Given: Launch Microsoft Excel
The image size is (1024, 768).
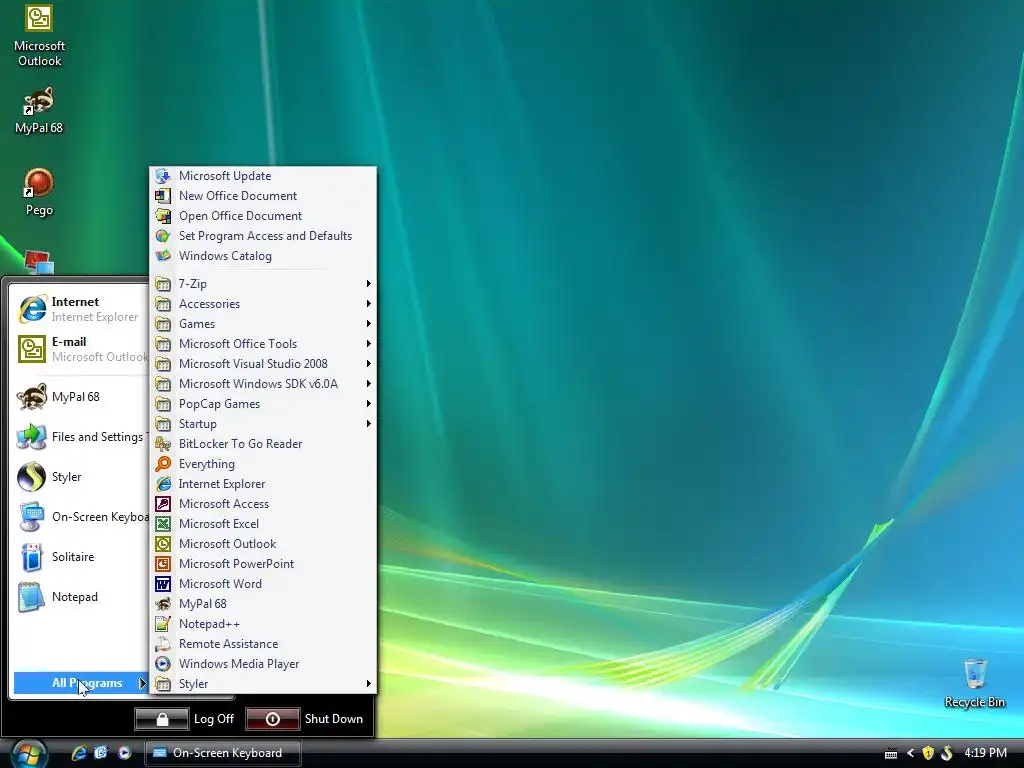Looking at the screenshot, I should (x=263, y=524).
